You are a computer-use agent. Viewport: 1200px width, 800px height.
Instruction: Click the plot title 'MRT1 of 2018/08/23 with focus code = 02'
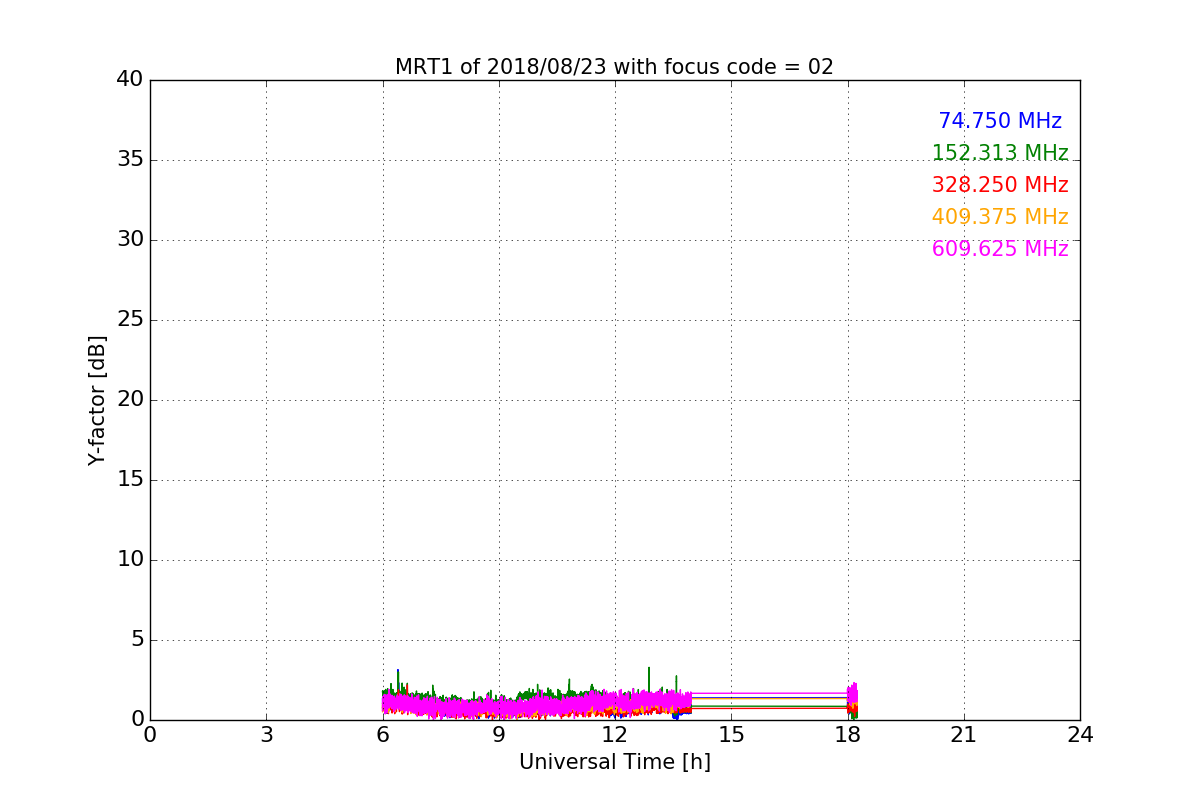[614, 67]
